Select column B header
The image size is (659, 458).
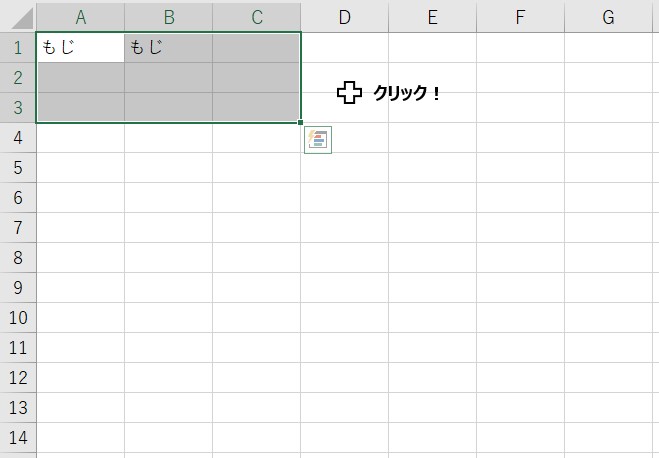168,17
